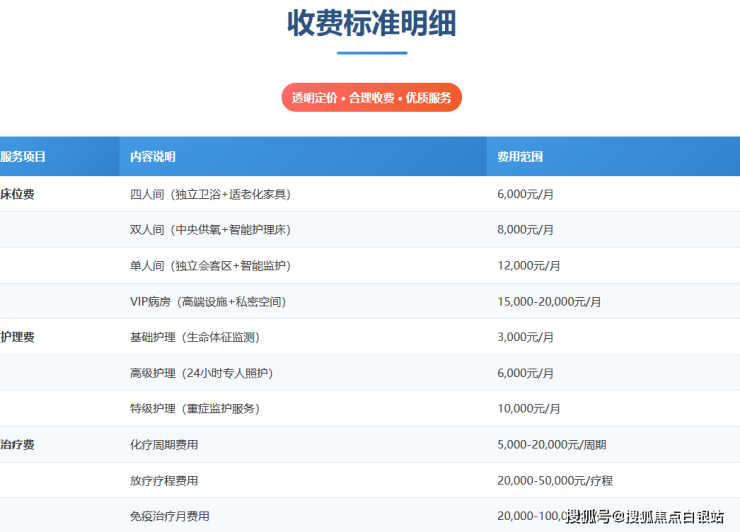This screenshot has height=532, width=740.
Task: Click the 费用范围 column header
Action: coord(520,157)
